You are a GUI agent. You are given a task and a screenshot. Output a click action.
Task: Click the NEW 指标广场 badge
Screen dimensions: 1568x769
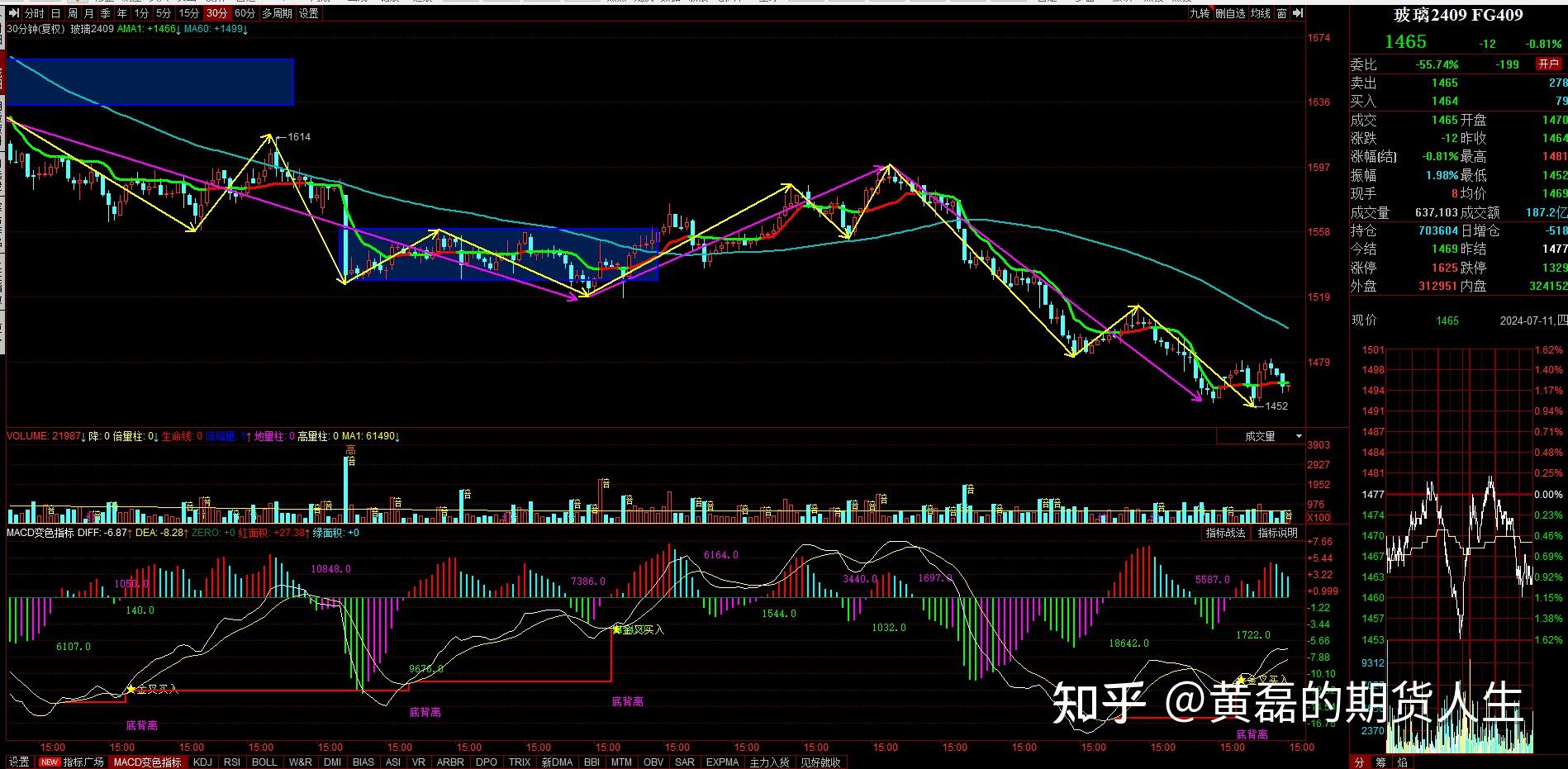coord(50,762)
